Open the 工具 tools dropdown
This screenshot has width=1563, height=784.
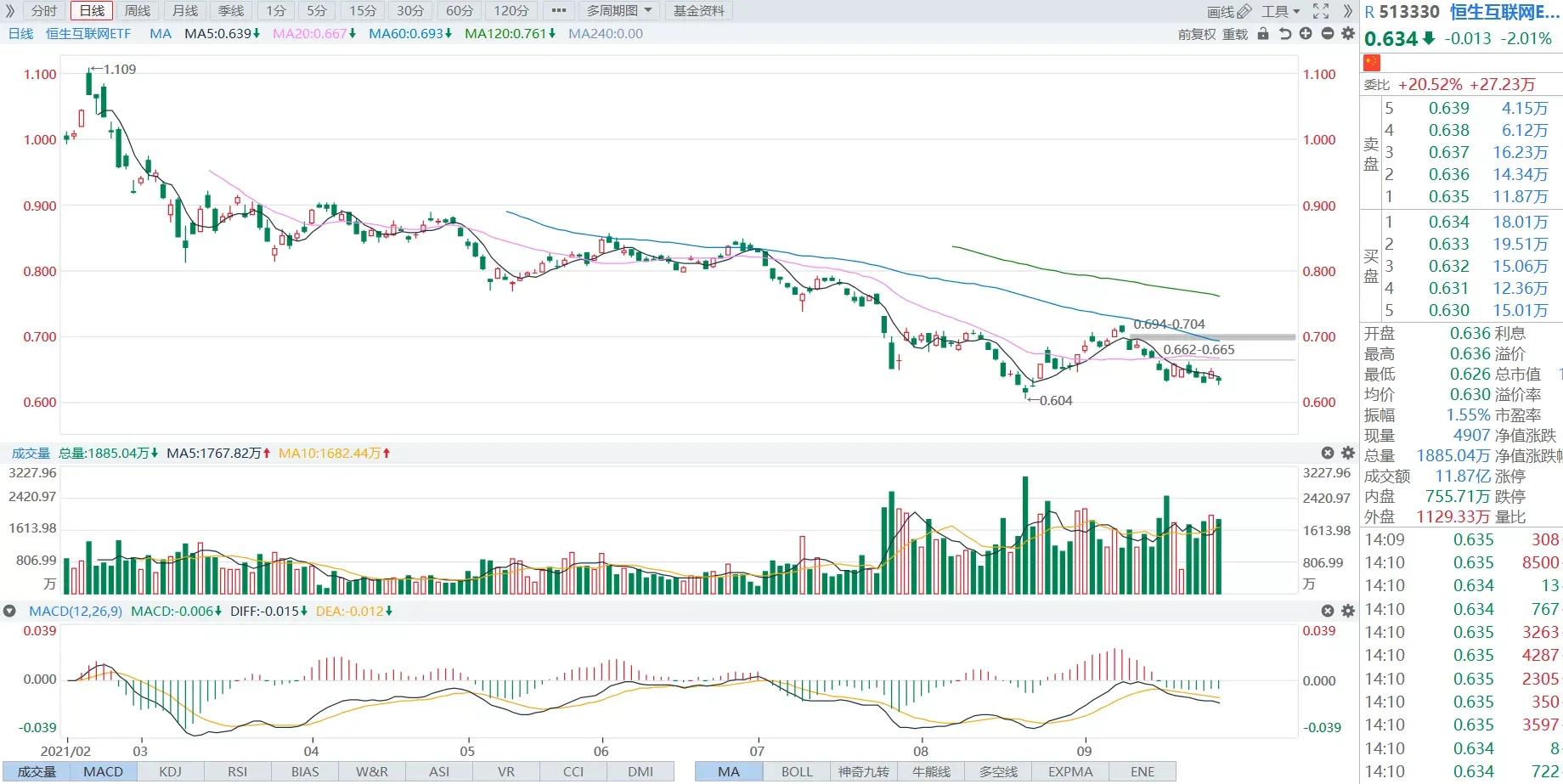(1280, 11)
